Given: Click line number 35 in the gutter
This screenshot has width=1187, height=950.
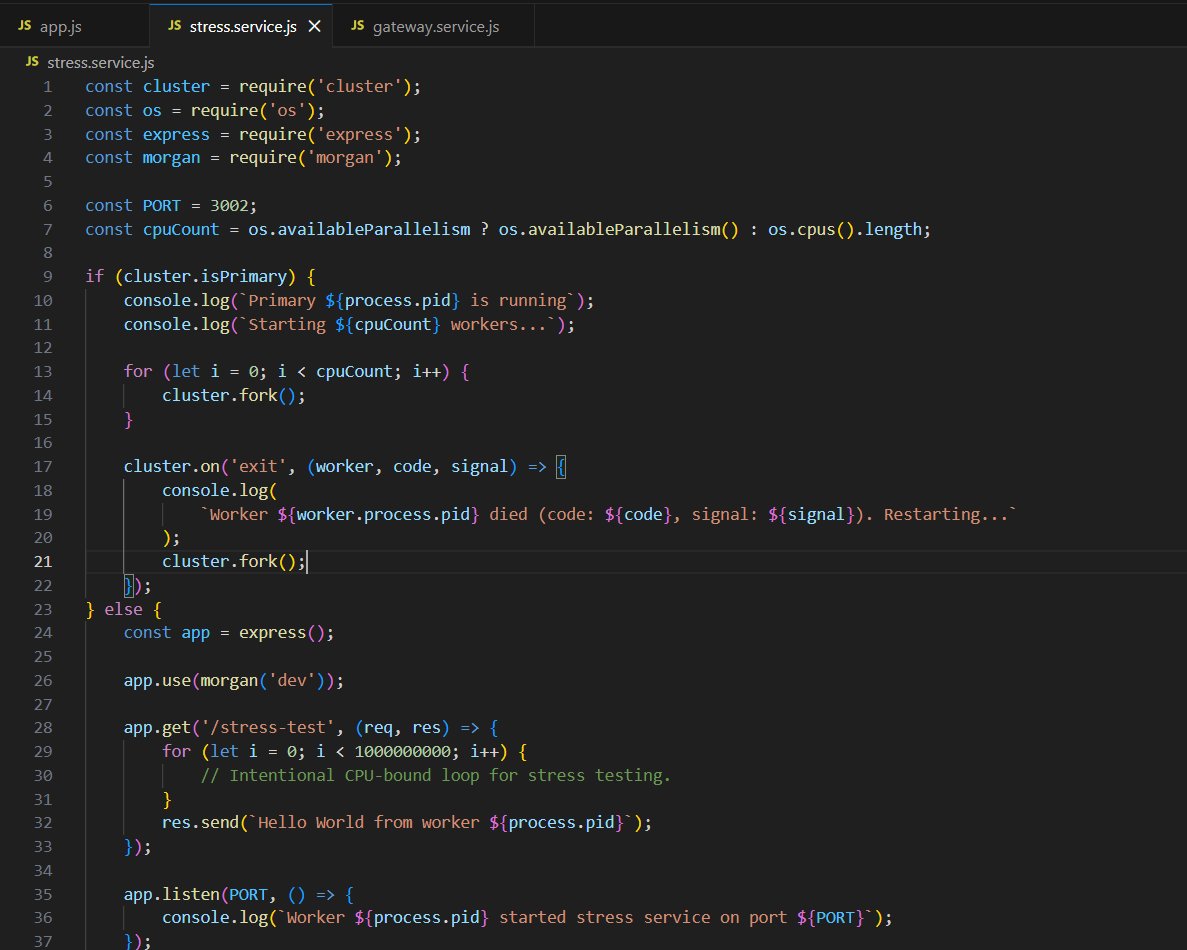Looking at the screenshot, I should point(42,895).
